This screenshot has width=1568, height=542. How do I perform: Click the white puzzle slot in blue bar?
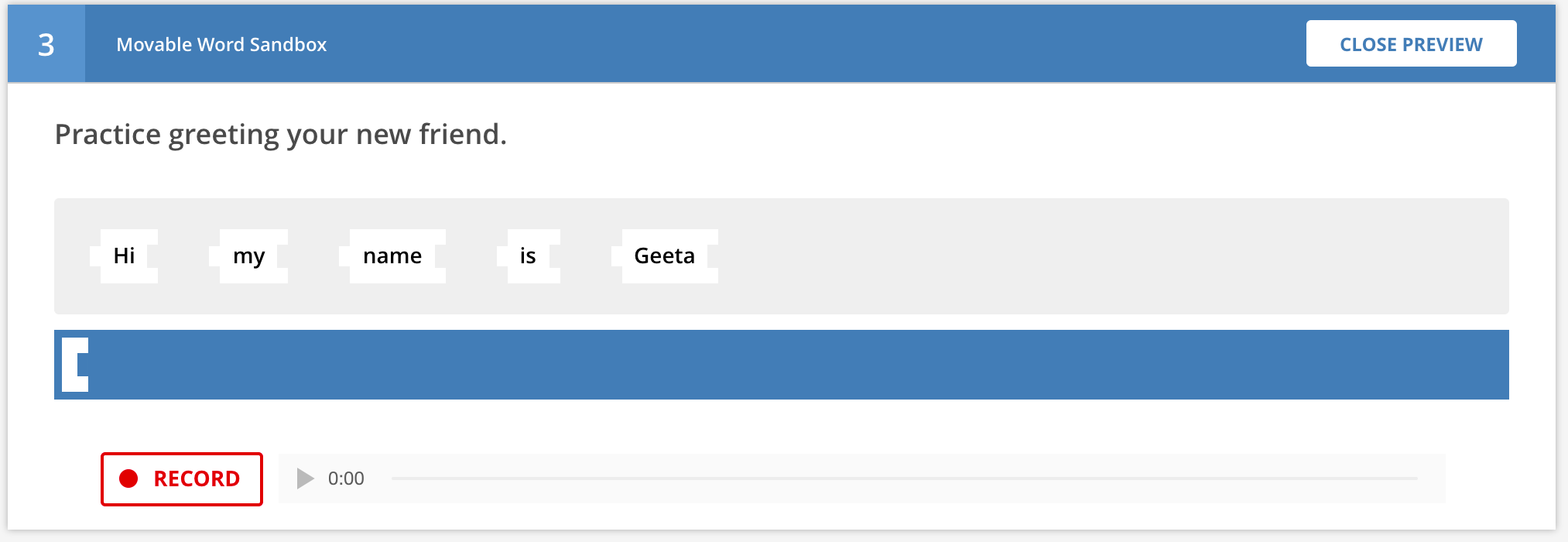[76, 365]
